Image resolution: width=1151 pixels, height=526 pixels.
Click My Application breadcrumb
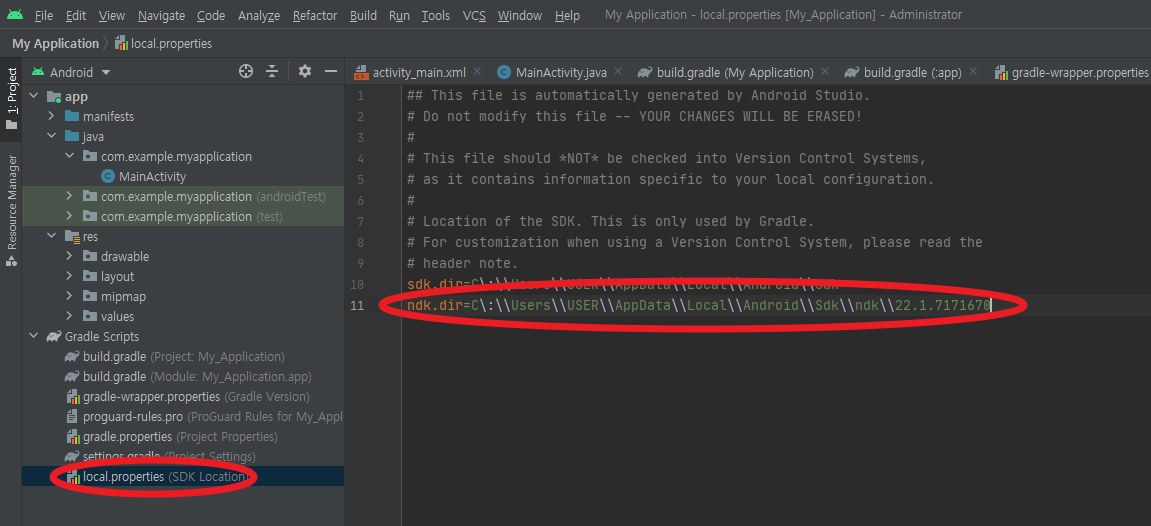pyautogui.click(x=55, y=43)
